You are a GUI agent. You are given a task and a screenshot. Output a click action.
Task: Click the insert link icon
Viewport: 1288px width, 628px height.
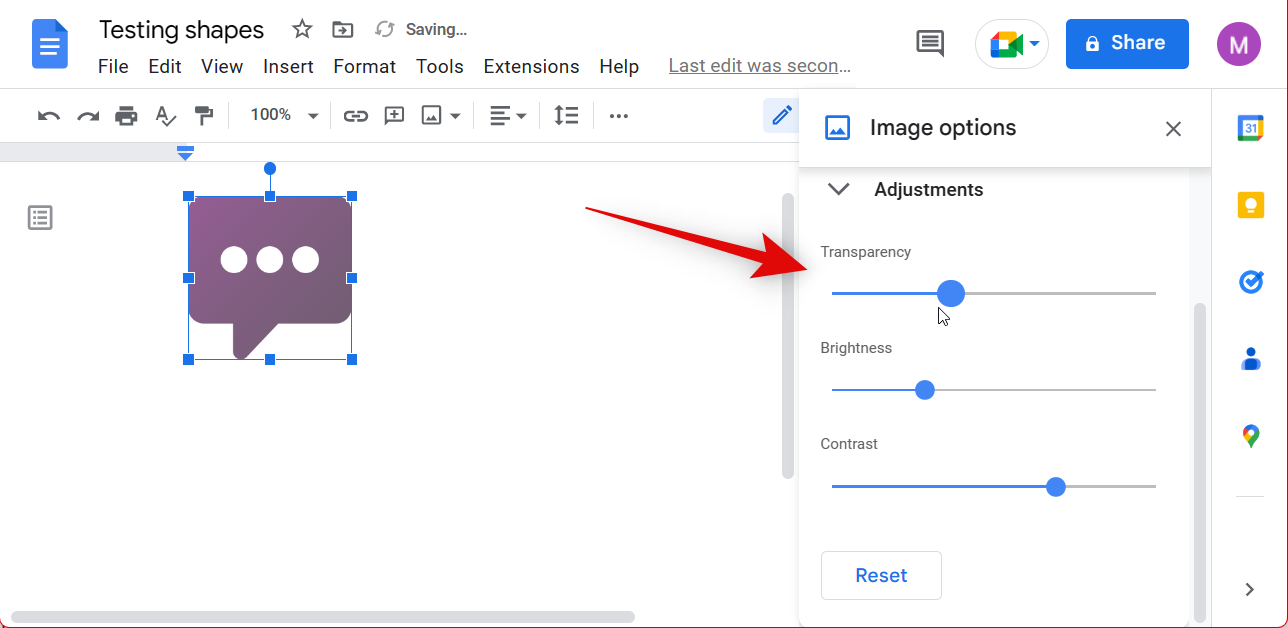(356, 116)
